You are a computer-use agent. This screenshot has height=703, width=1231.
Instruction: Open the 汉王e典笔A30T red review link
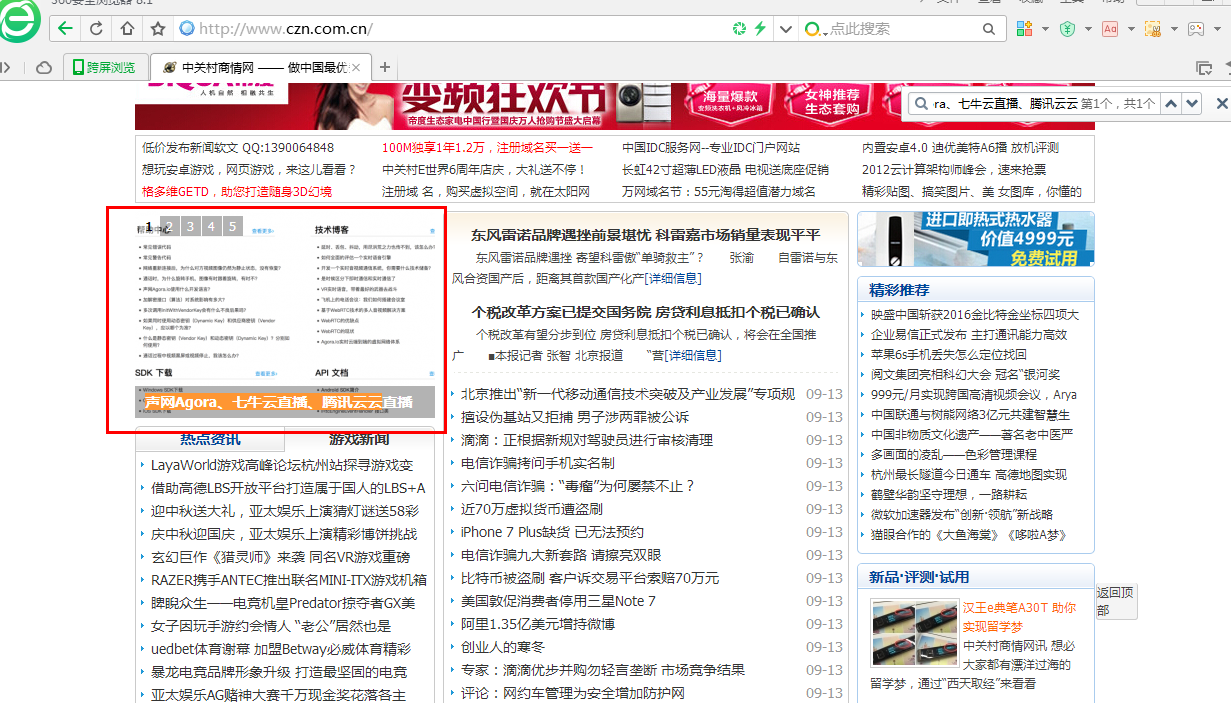[1019, 617]
